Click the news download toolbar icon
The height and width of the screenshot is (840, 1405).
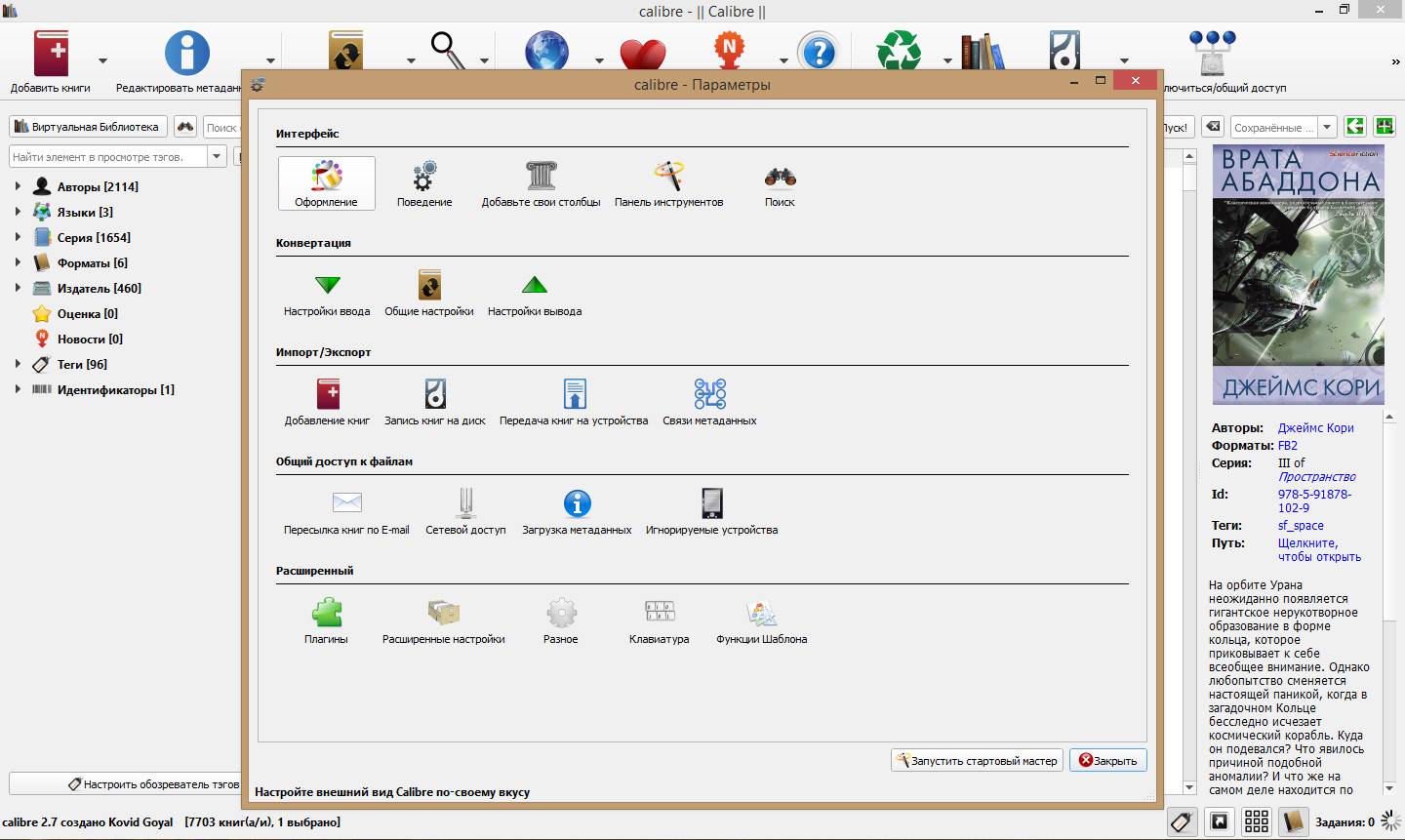tap(729, 51)
